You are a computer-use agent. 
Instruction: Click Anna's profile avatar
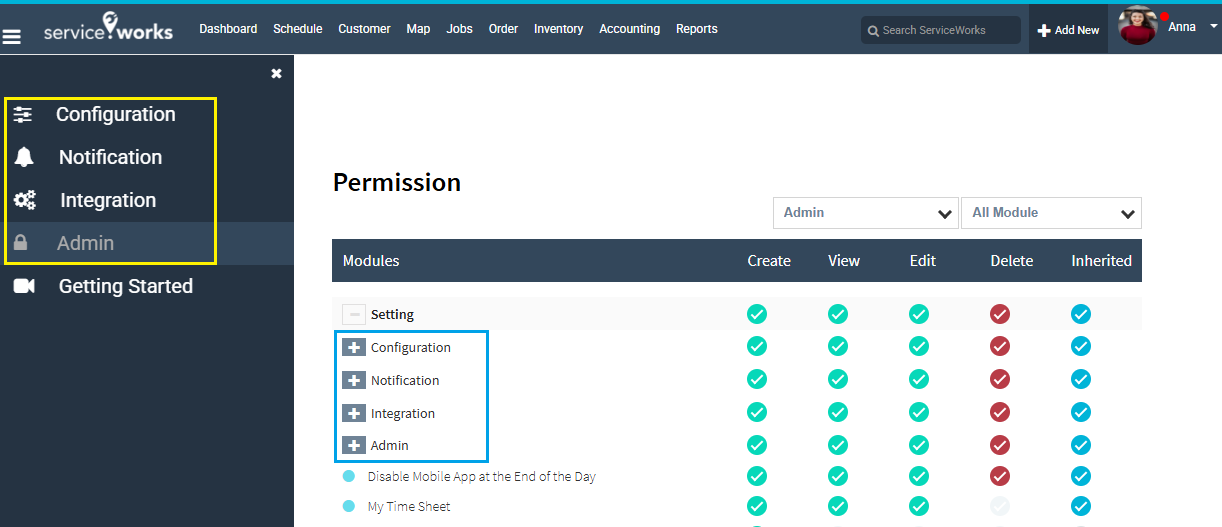tap(1137, 27)
